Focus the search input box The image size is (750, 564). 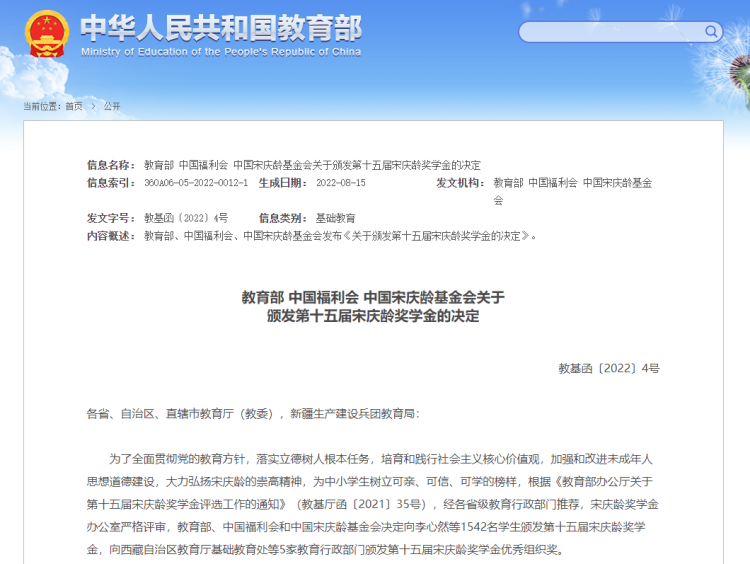[610, 32]
